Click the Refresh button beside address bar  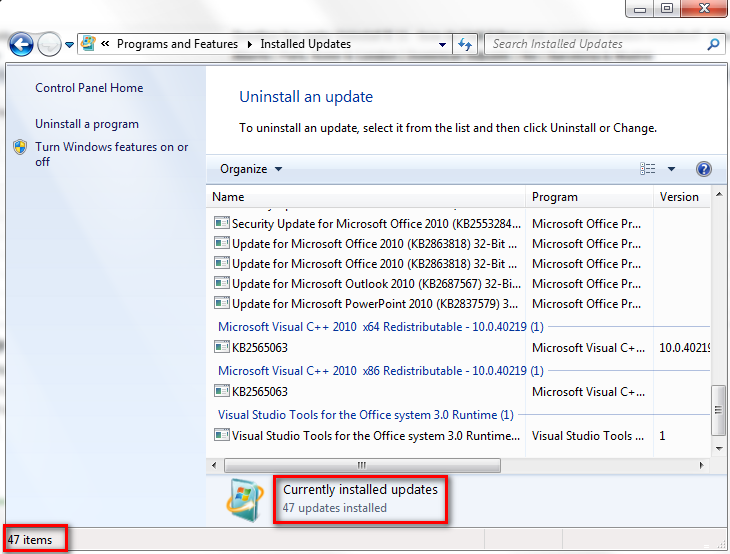point(465,44)
